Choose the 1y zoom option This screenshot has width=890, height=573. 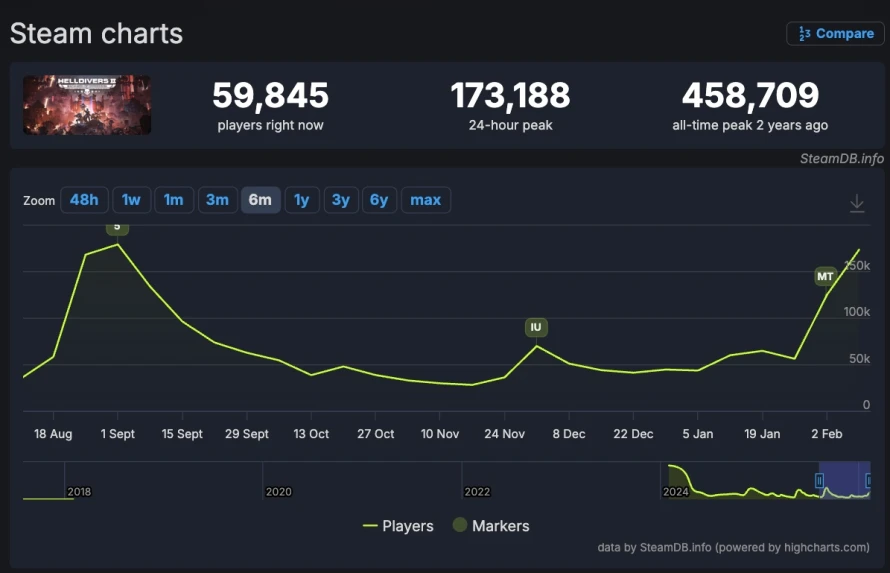(301, 200)
